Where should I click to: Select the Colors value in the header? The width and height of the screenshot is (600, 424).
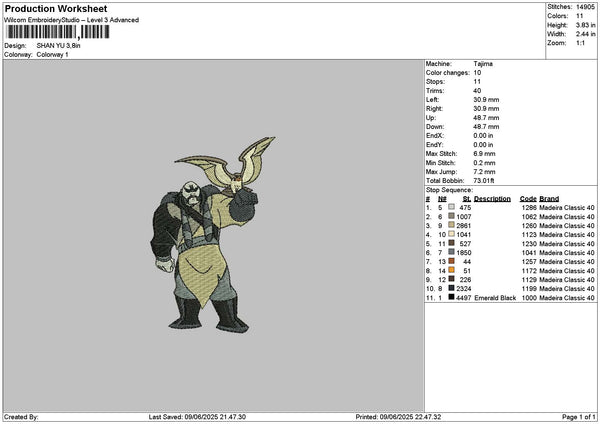(x=579, y=16)
